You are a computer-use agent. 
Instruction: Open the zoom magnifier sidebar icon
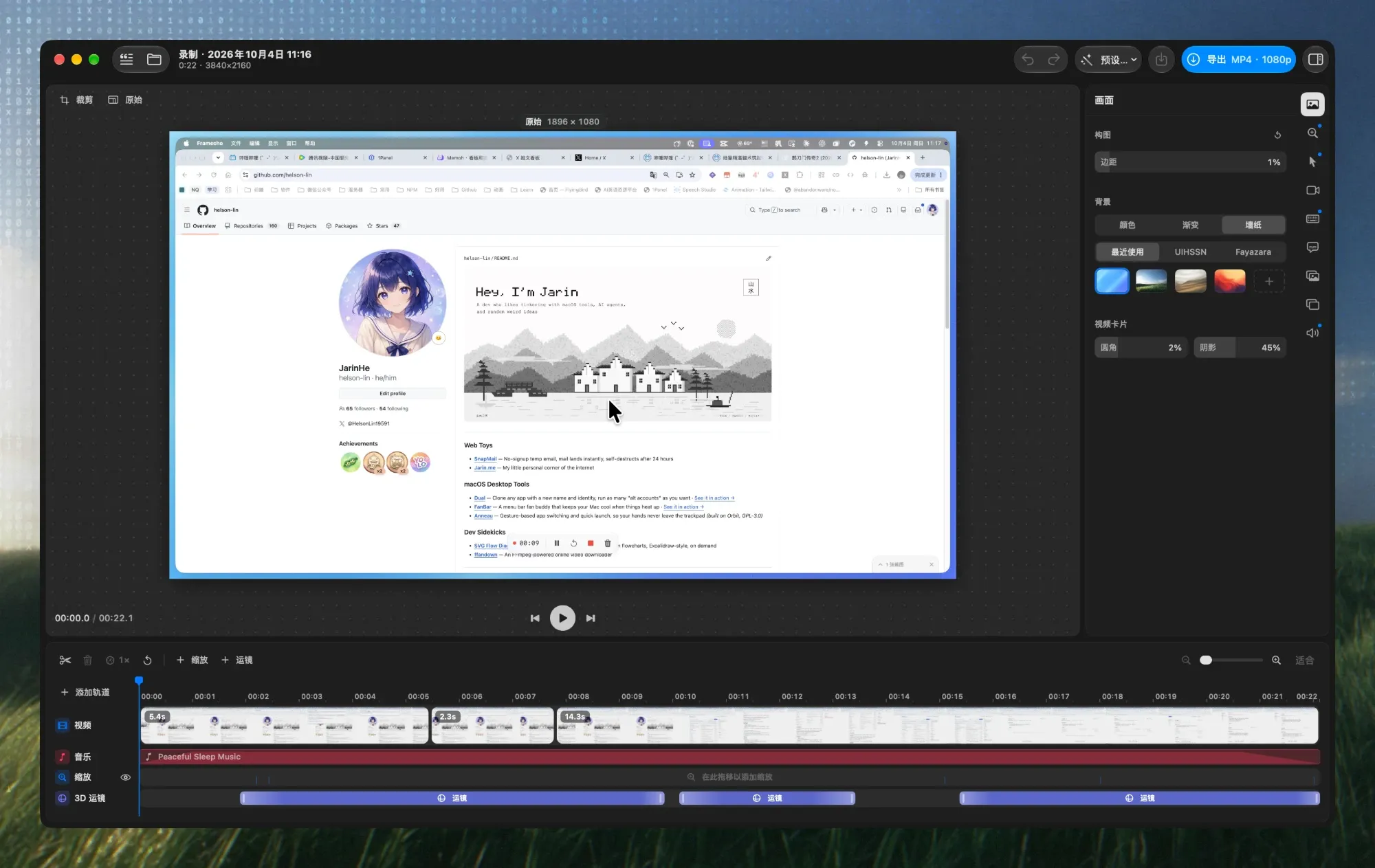1312,133
